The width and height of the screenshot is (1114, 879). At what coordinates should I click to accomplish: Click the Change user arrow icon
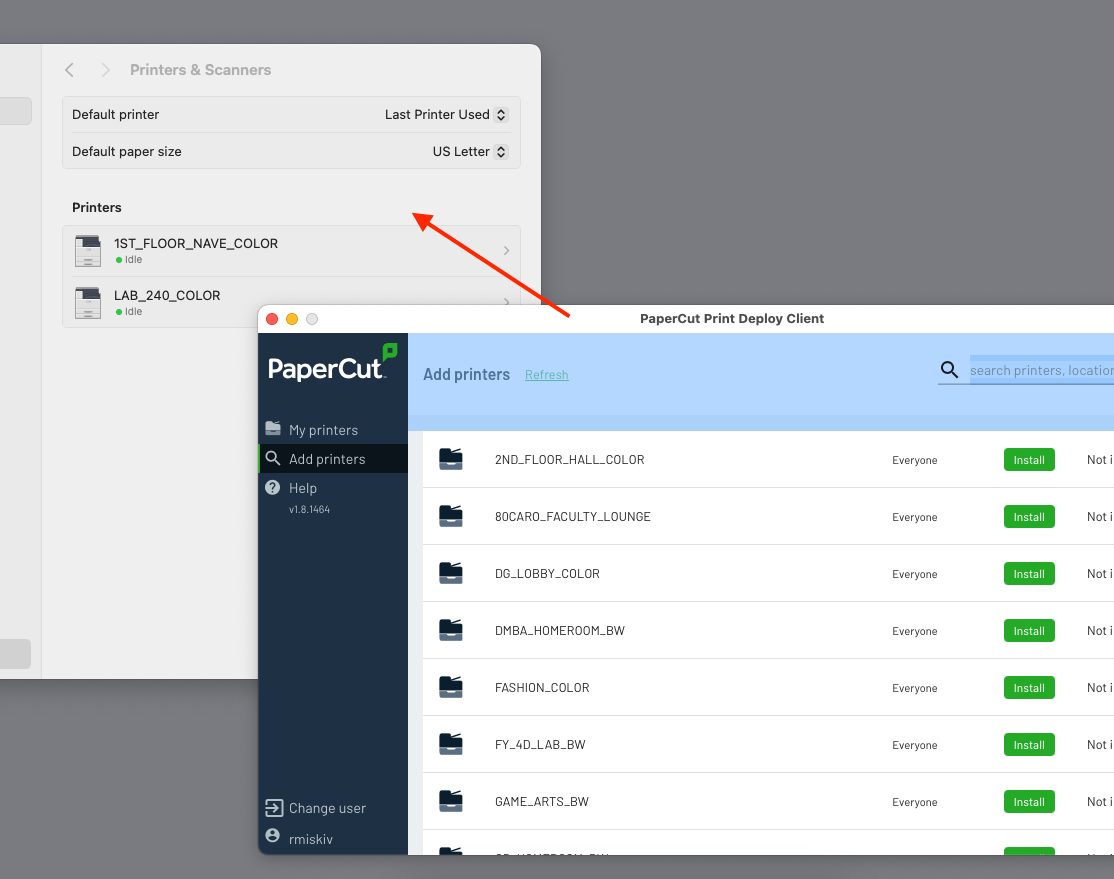[x=274, y=807]
